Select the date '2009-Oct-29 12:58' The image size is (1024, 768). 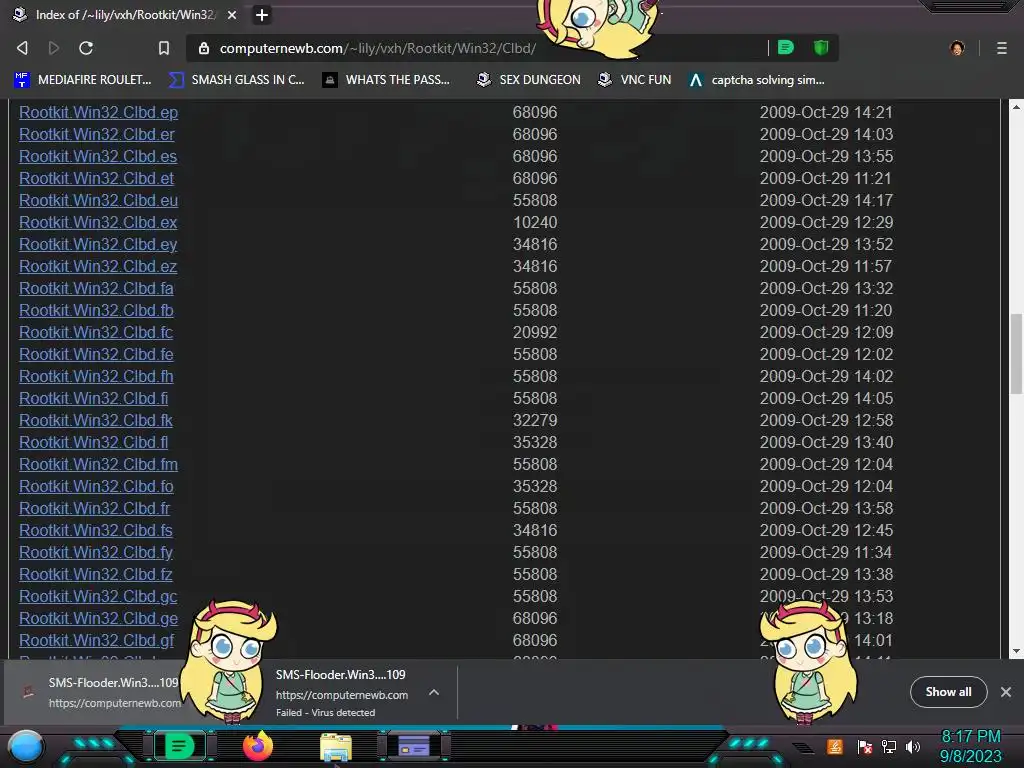click(826, 421)
